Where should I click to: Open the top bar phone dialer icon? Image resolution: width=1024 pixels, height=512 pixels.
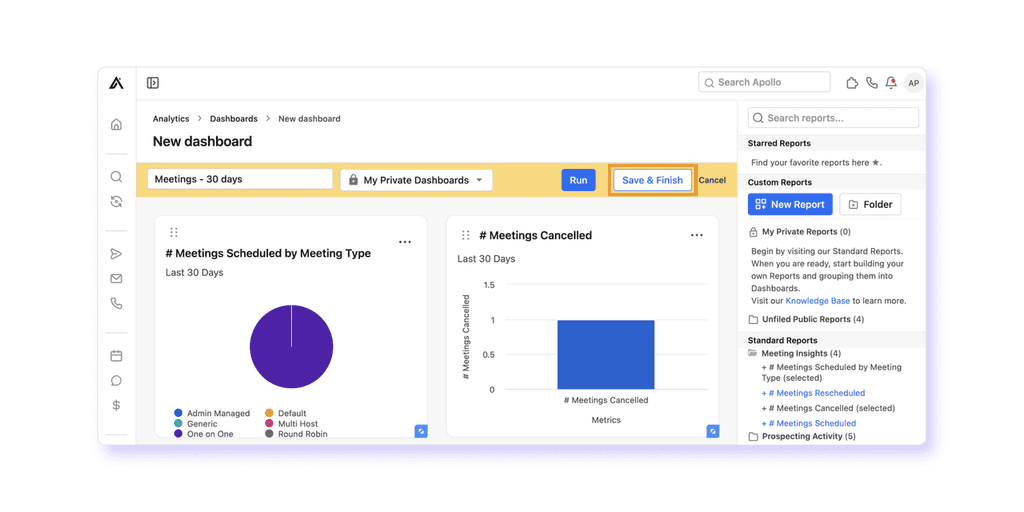872,83
